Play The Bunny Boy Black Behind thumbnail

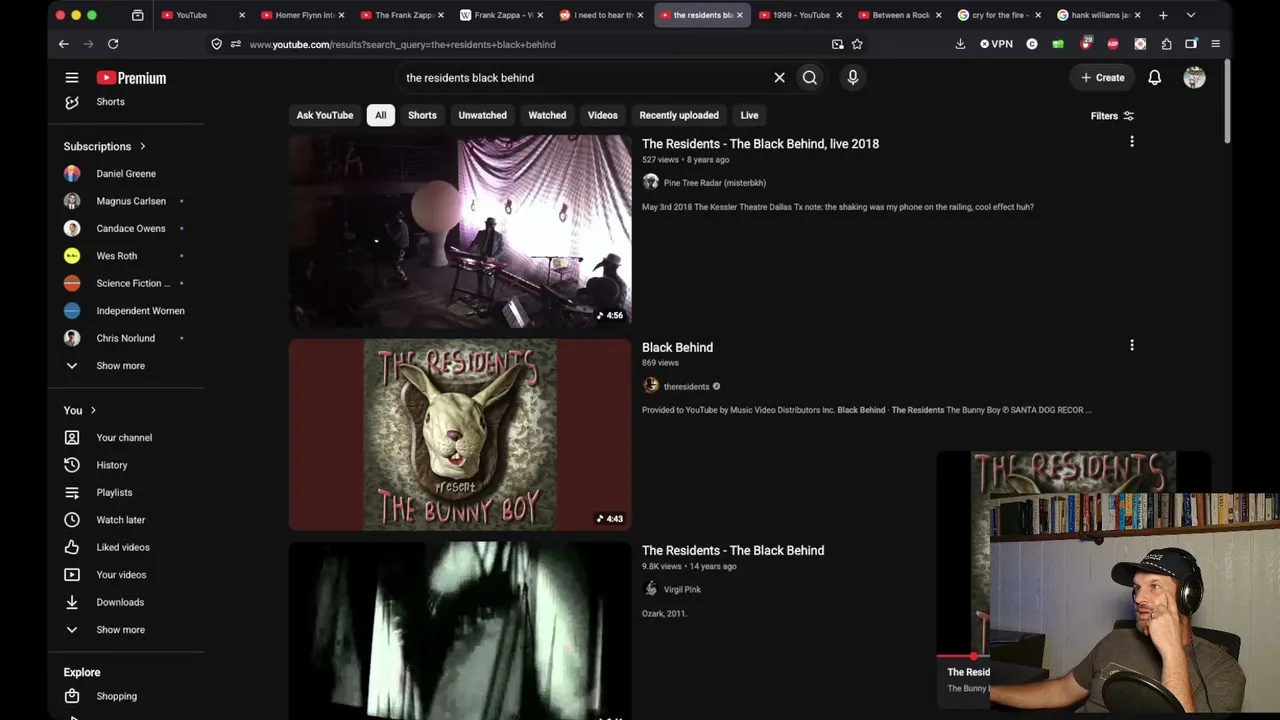coord(460,435)
